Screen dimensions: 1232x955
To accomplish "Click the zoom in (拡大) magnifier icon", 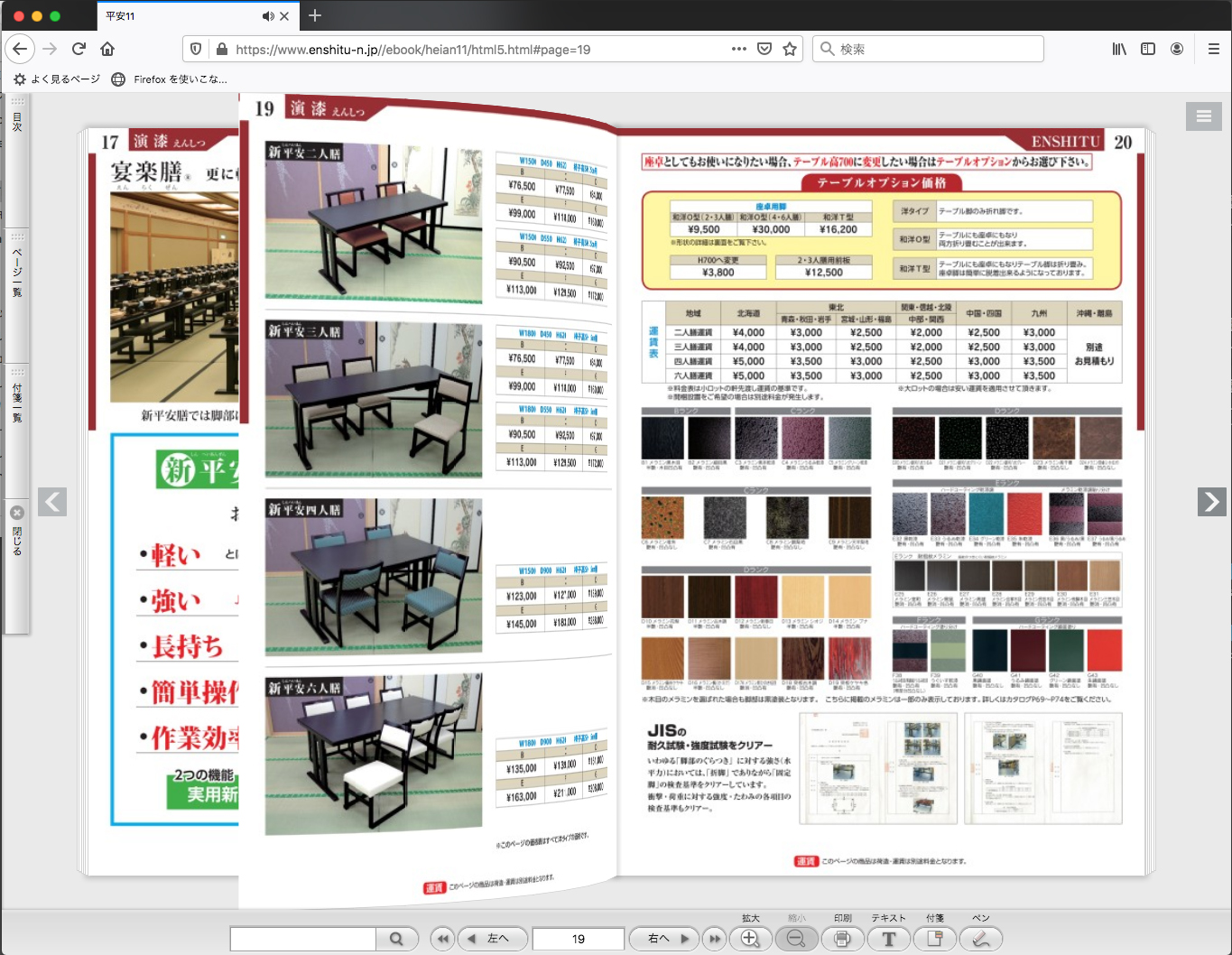I will pyautogui.click(x=750, y=939).
